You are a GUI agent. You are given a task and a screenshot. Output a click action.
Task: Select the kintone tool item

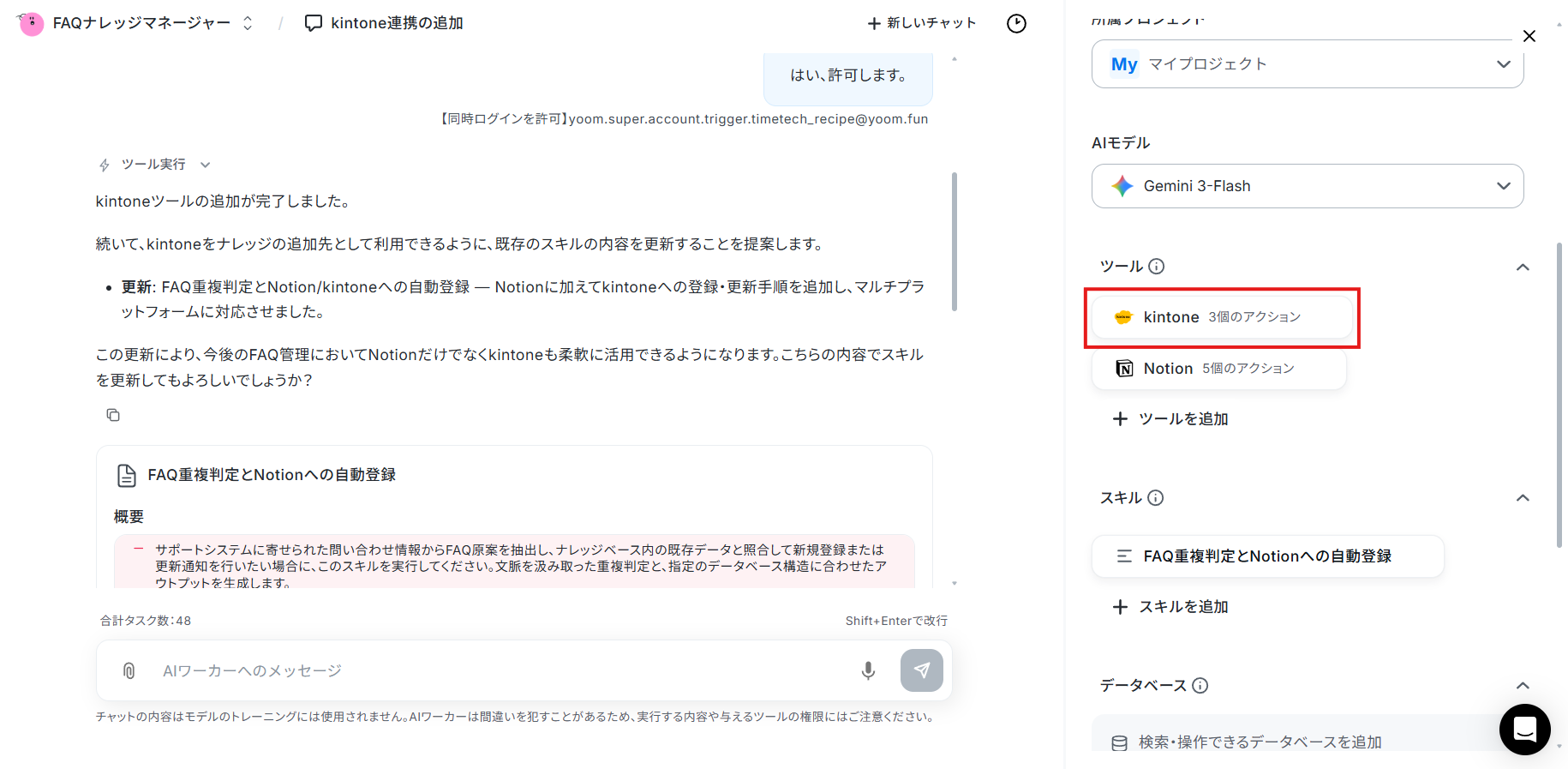pyautogui.click(x=1222, y=317)
